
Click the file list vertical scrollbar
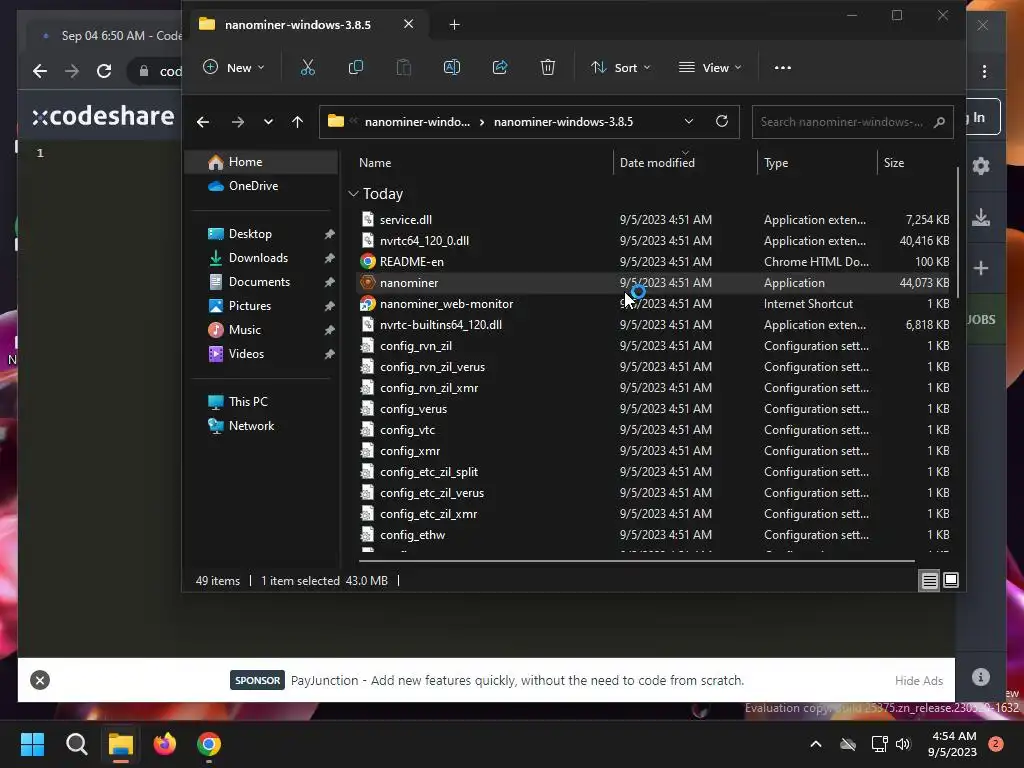(x=957, y=232)
